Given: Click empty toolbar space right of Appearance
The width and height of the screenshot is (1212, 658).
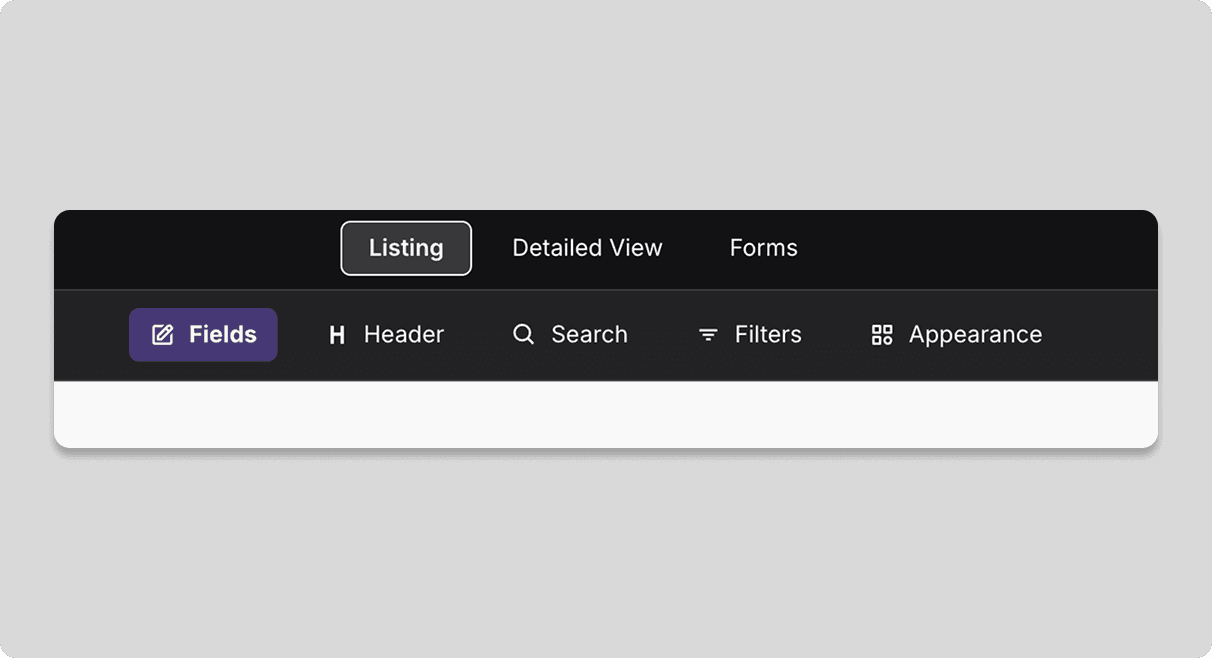Looking at the screenshot, I should (x=1100, y=335).
